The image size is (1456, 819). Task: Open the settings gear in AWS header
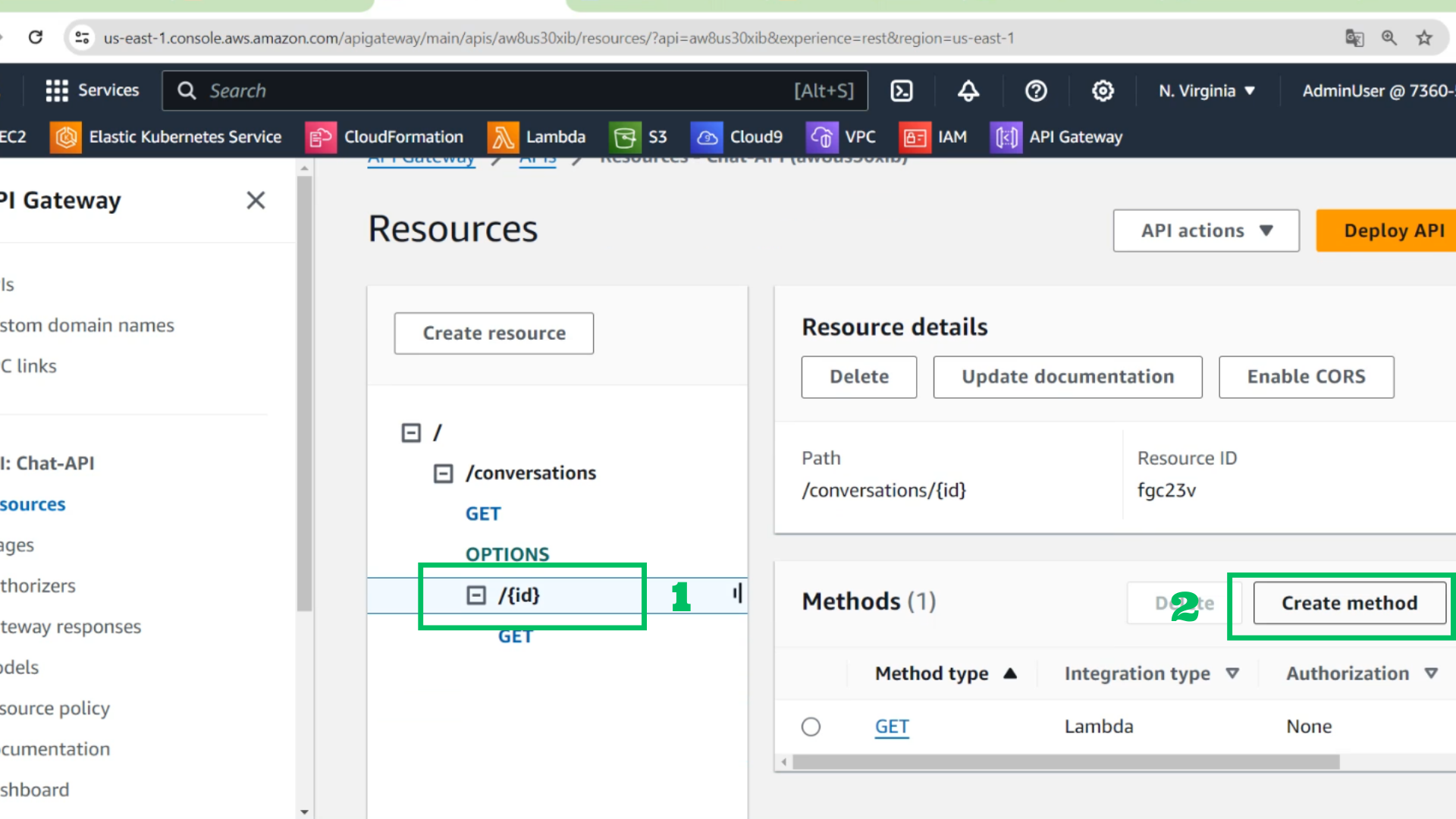1103,91
